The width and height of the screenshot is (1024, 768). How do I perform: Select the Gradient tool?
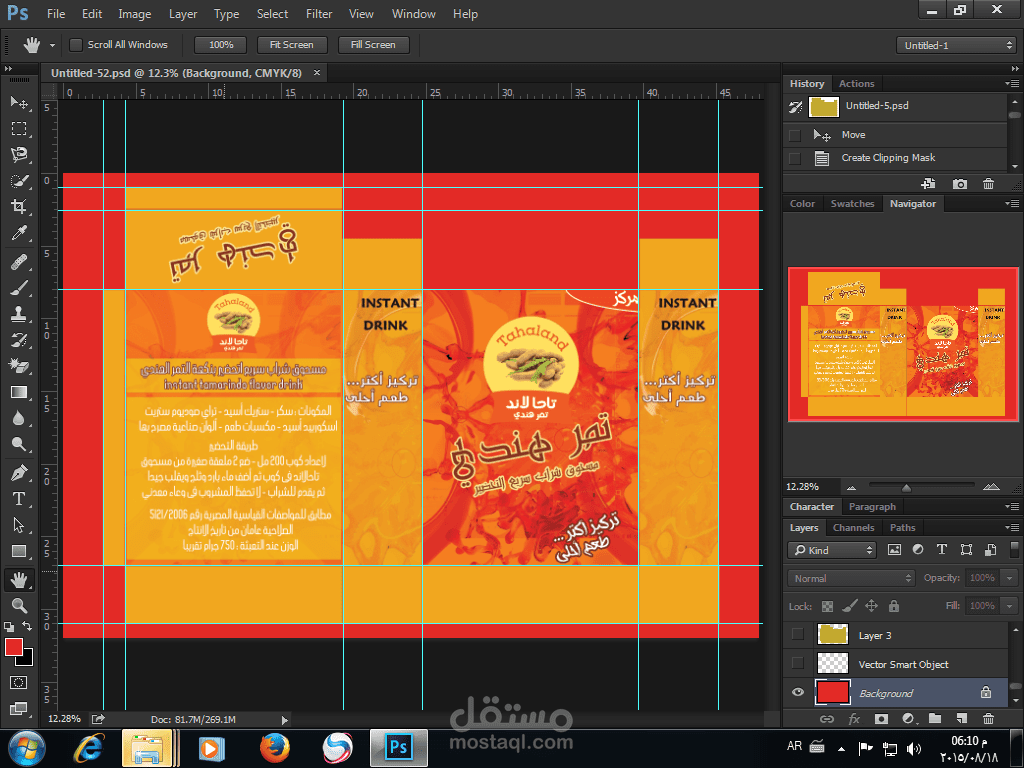(x=19, y=392)
